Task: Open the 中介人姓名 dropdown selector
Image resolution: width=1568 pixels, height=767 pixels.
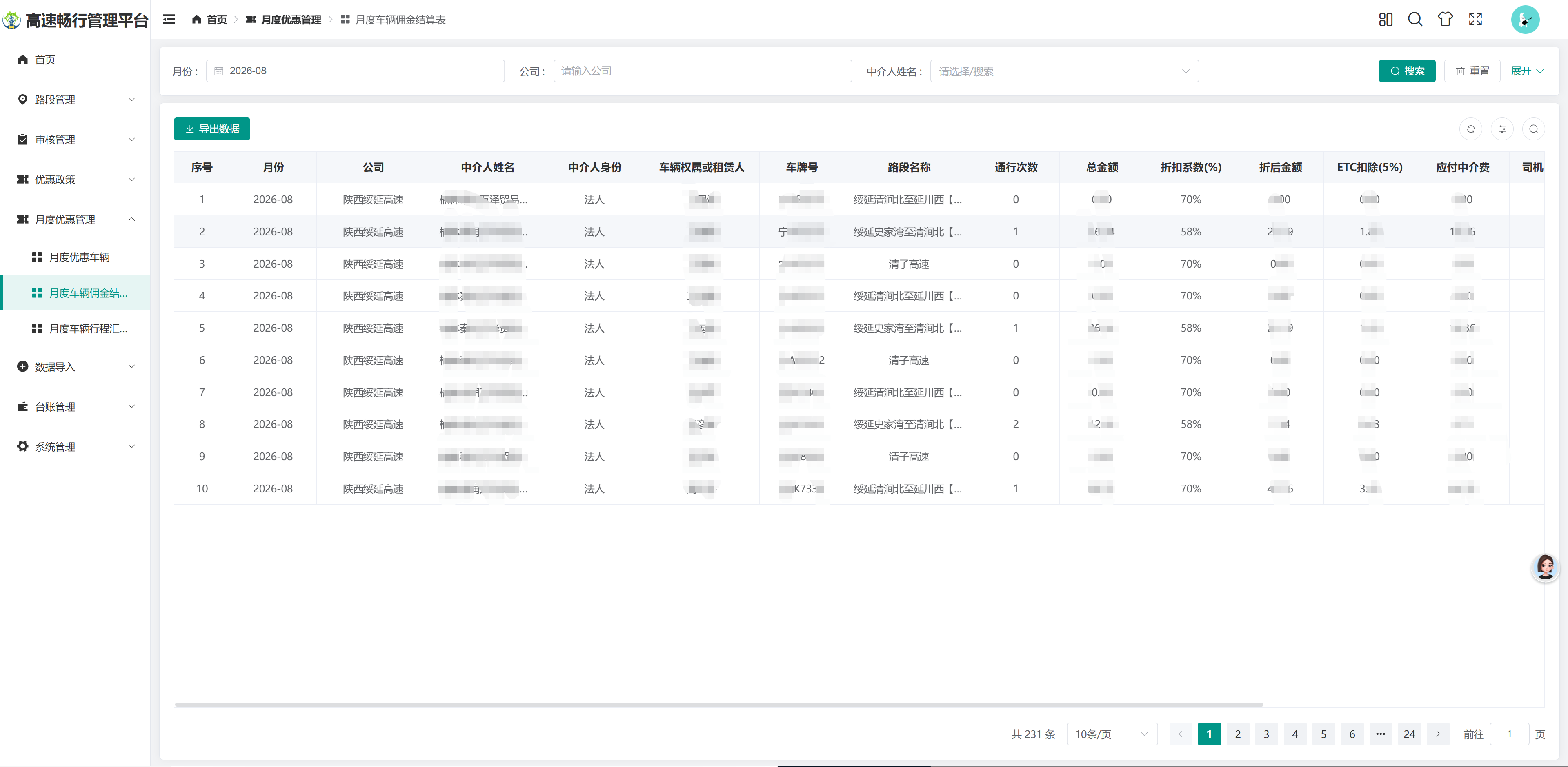Action: coord(1064,71)
